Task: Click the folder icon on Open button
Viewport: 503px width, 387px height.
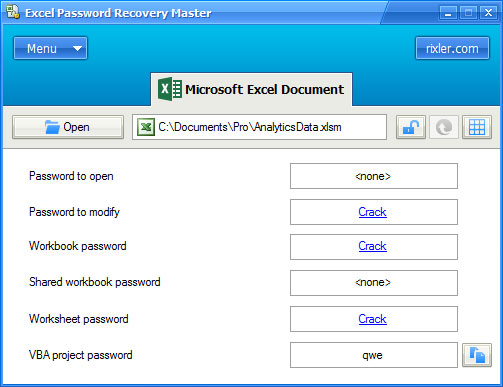Action: pos(52,127)
